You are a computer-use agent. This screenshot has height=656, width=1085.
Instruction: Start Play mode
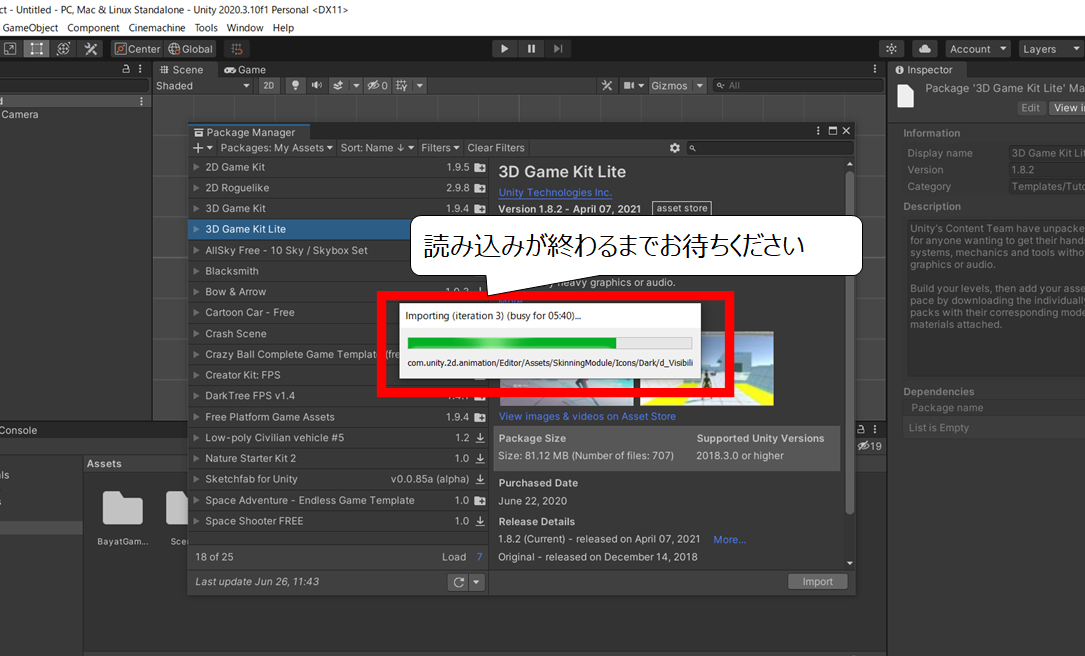504,48
